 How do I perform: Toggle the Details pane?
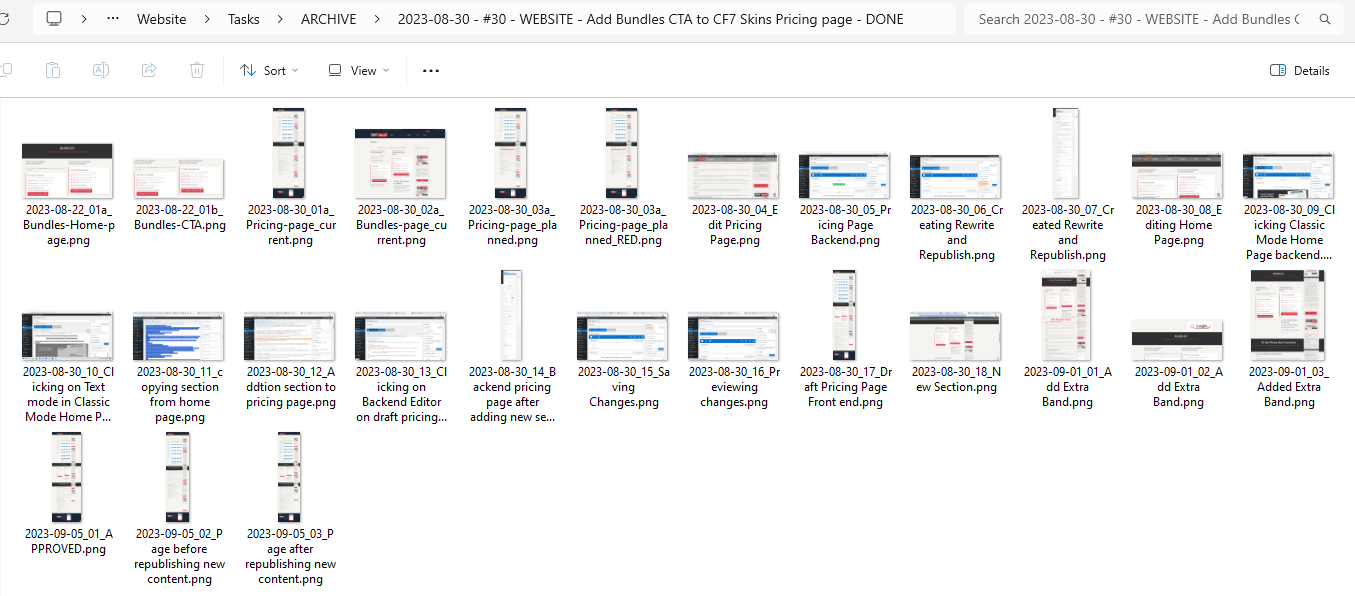click(x=1299, y=70)
